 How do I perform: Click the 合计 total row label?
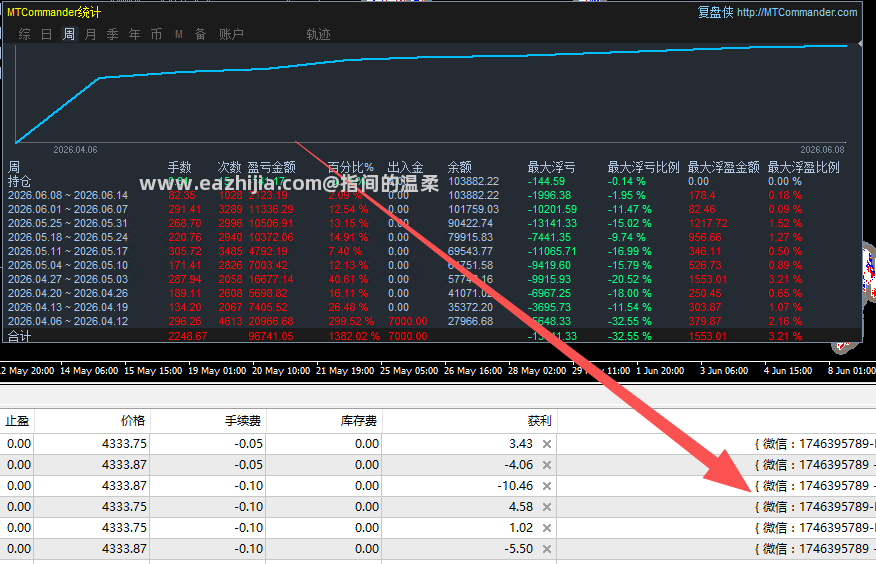click(x=20, y=336)
